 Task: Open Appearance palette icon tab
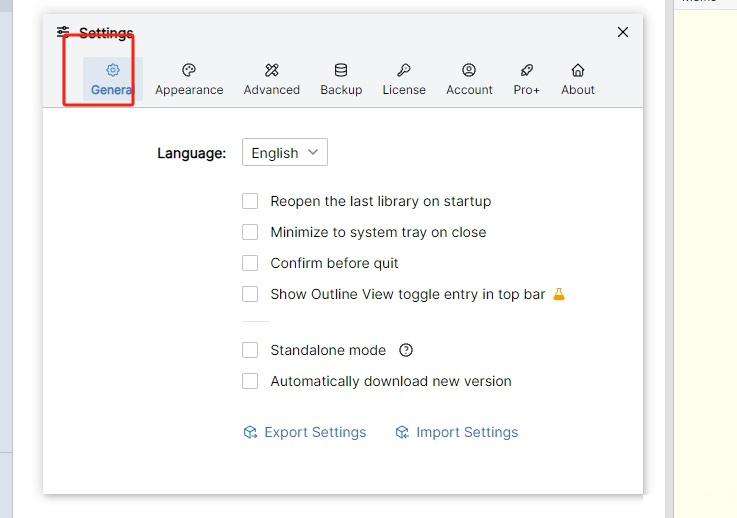[189, 70]
